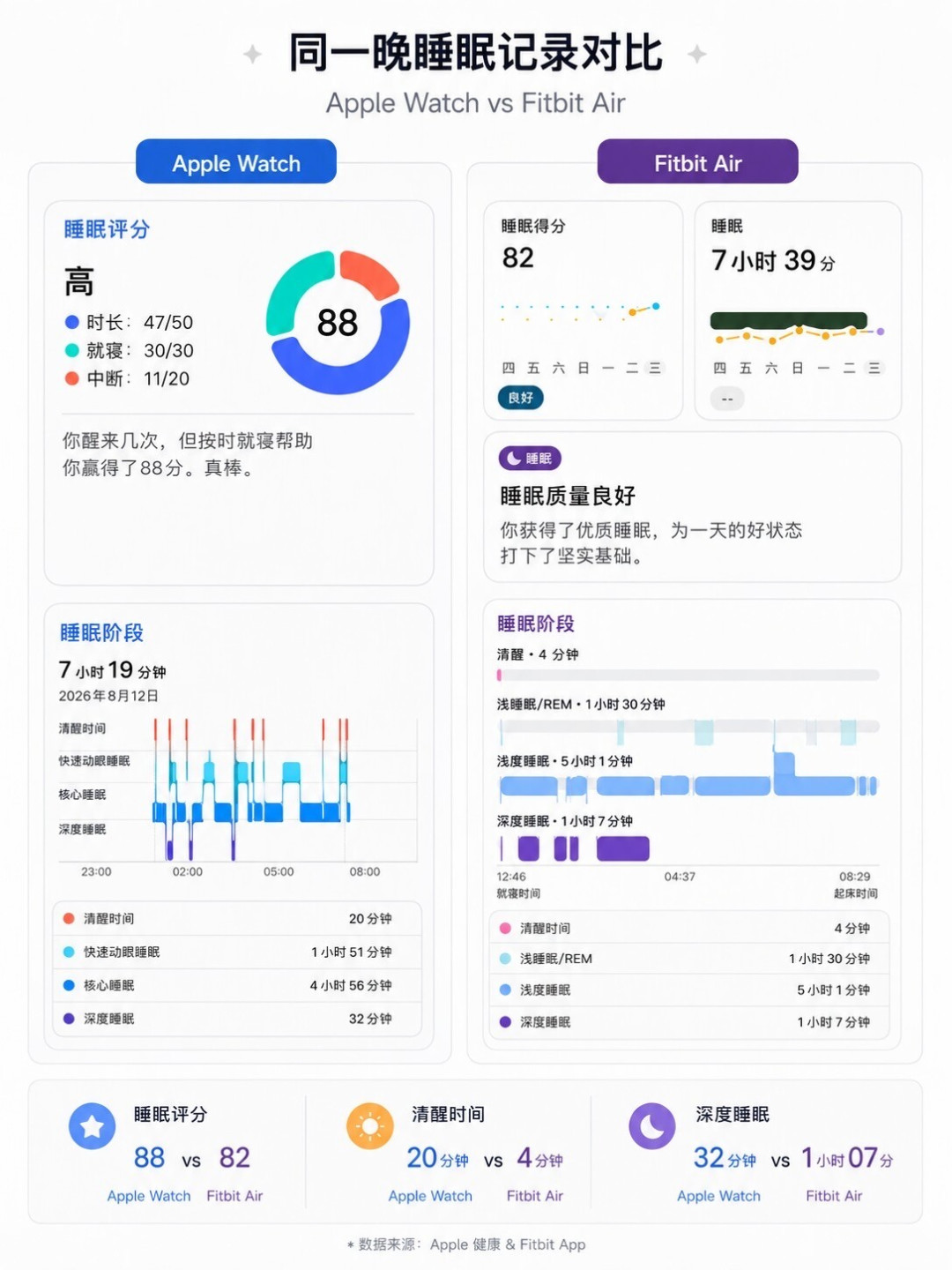Click the 82 score in bottom summary

point(234,1157)
